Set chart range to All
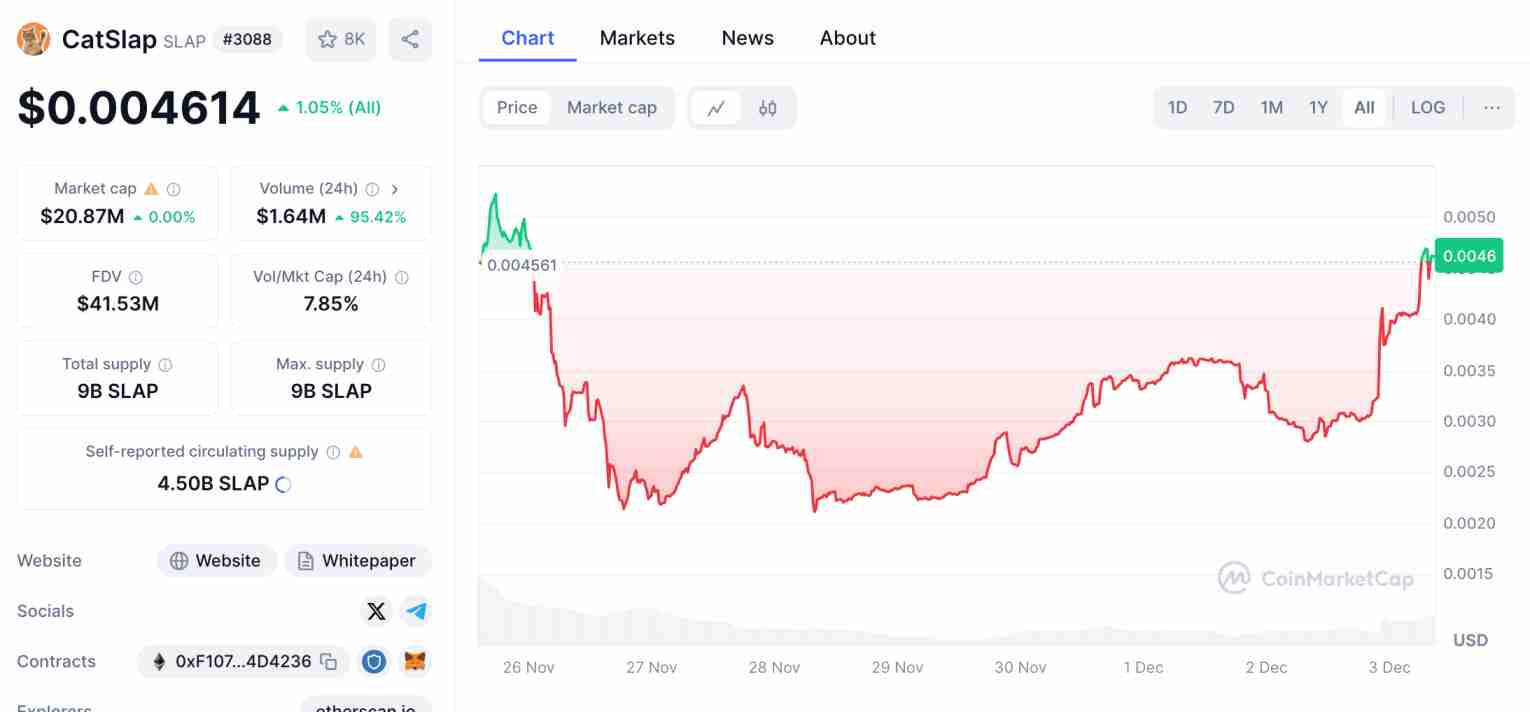The height and width of the screenshot is (712, 1530). (1365, 108)
